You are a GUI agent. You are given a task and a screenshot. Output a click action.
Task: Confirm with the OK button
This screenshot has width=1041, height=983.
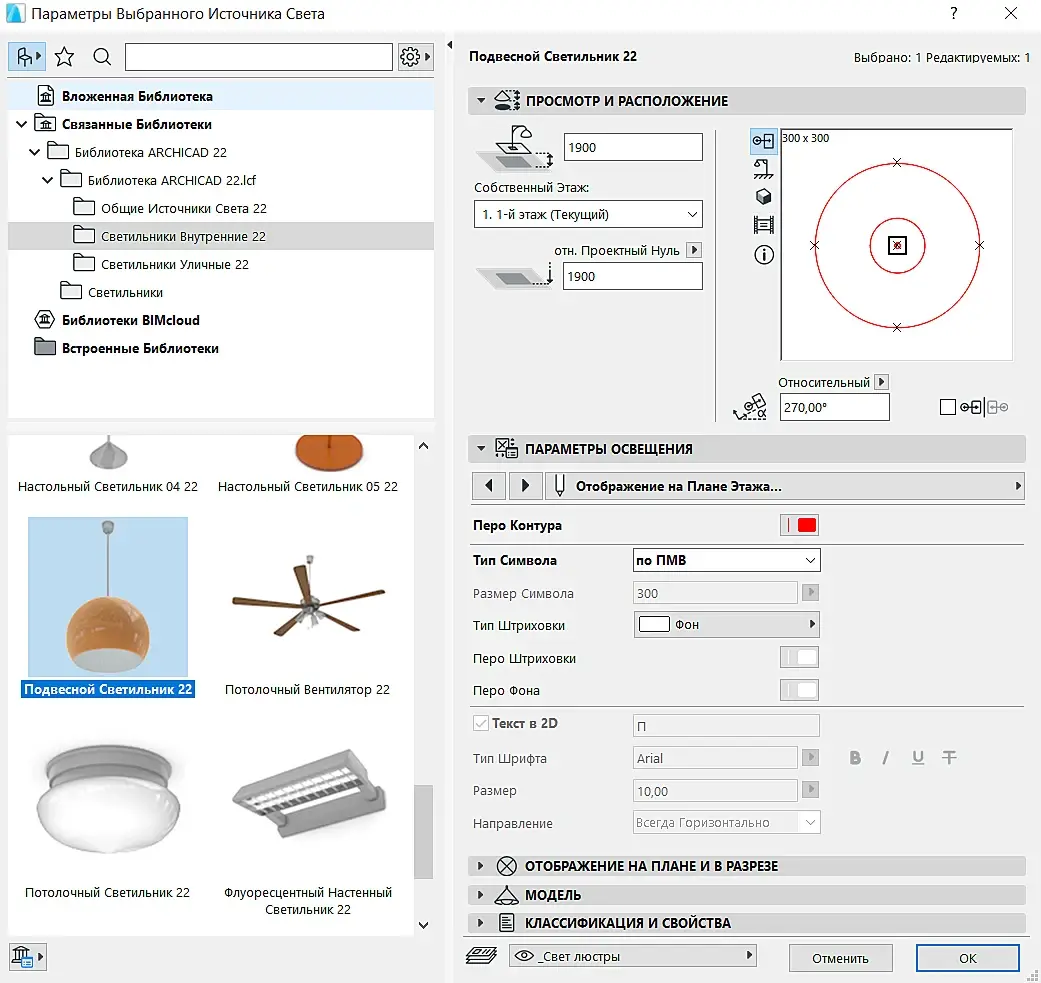(967, 958)
